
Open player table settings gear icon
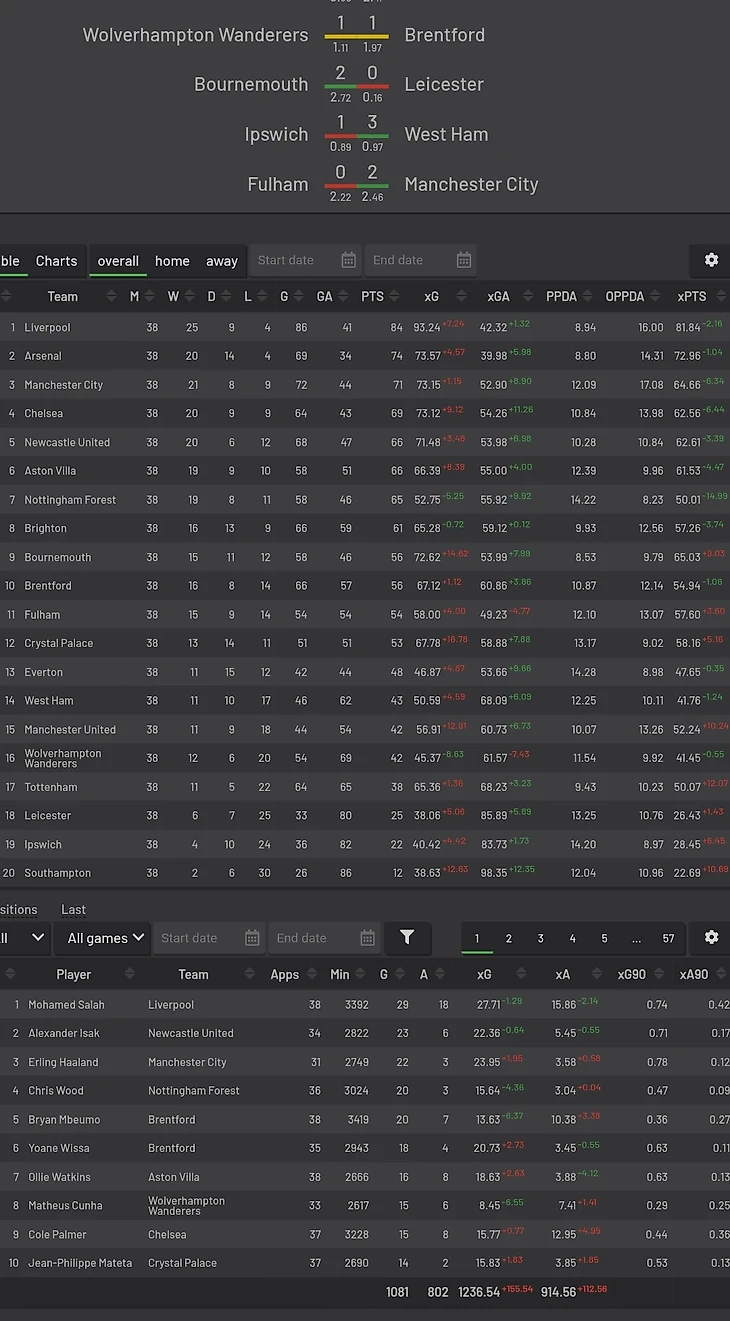(711, 938)
